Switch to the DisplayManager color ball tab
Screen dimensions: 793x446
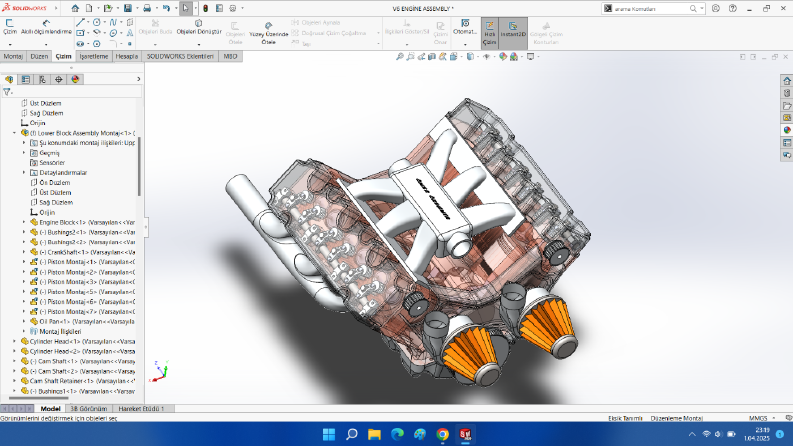[75, 79]
